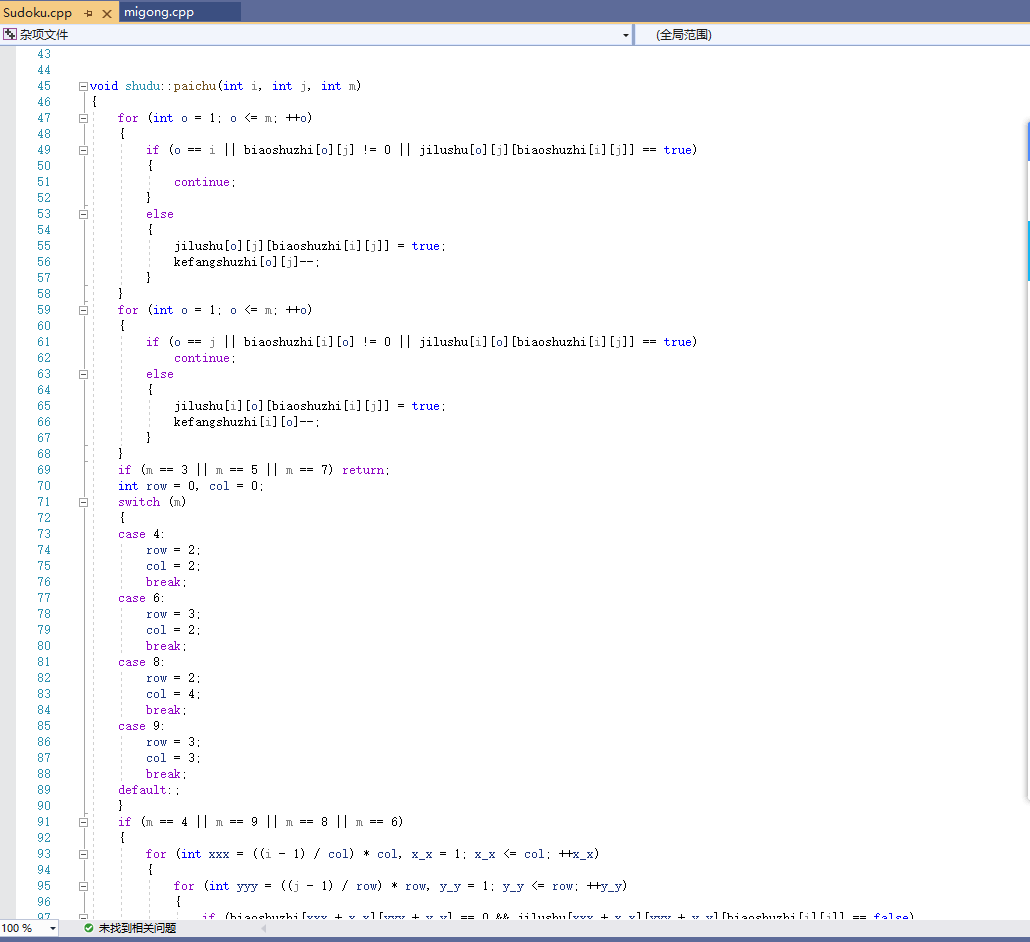The image size is (1030, 942).
Task: Click the 'case 9:' label
Action: tap(141, 726)
